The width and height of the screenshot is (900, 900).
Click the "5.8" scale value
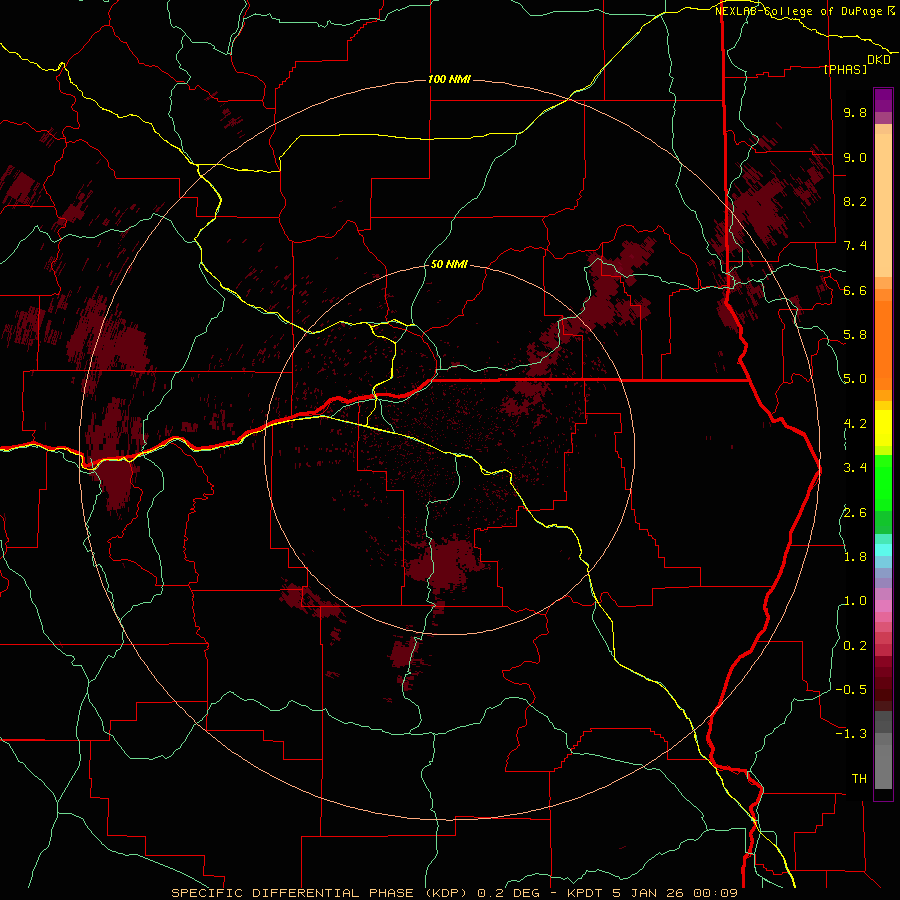coord(855,335)
